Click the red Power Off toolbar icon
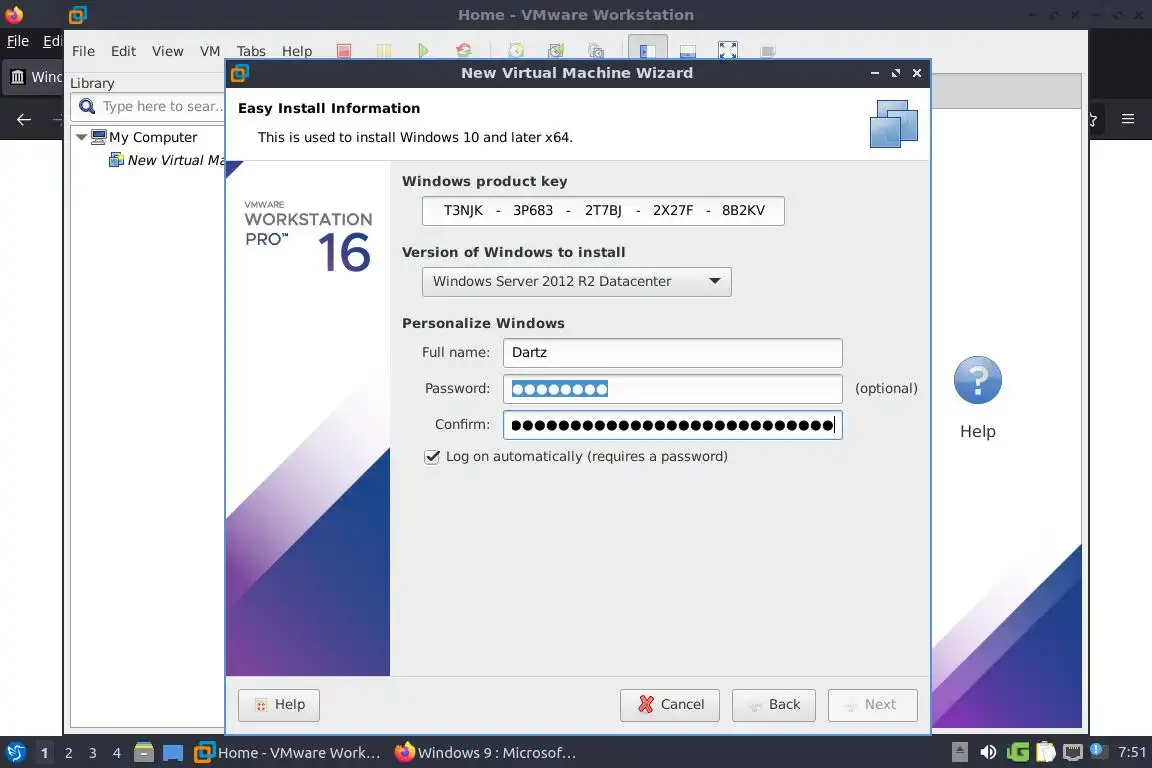1152x768 pixels. 344,51
